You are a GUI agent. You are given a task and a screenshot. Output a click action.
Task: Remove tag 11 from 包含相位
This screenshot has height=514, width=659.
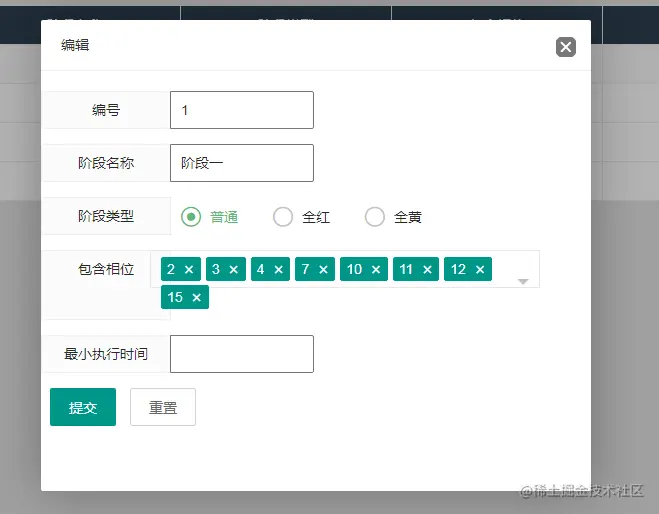[427, 269]
